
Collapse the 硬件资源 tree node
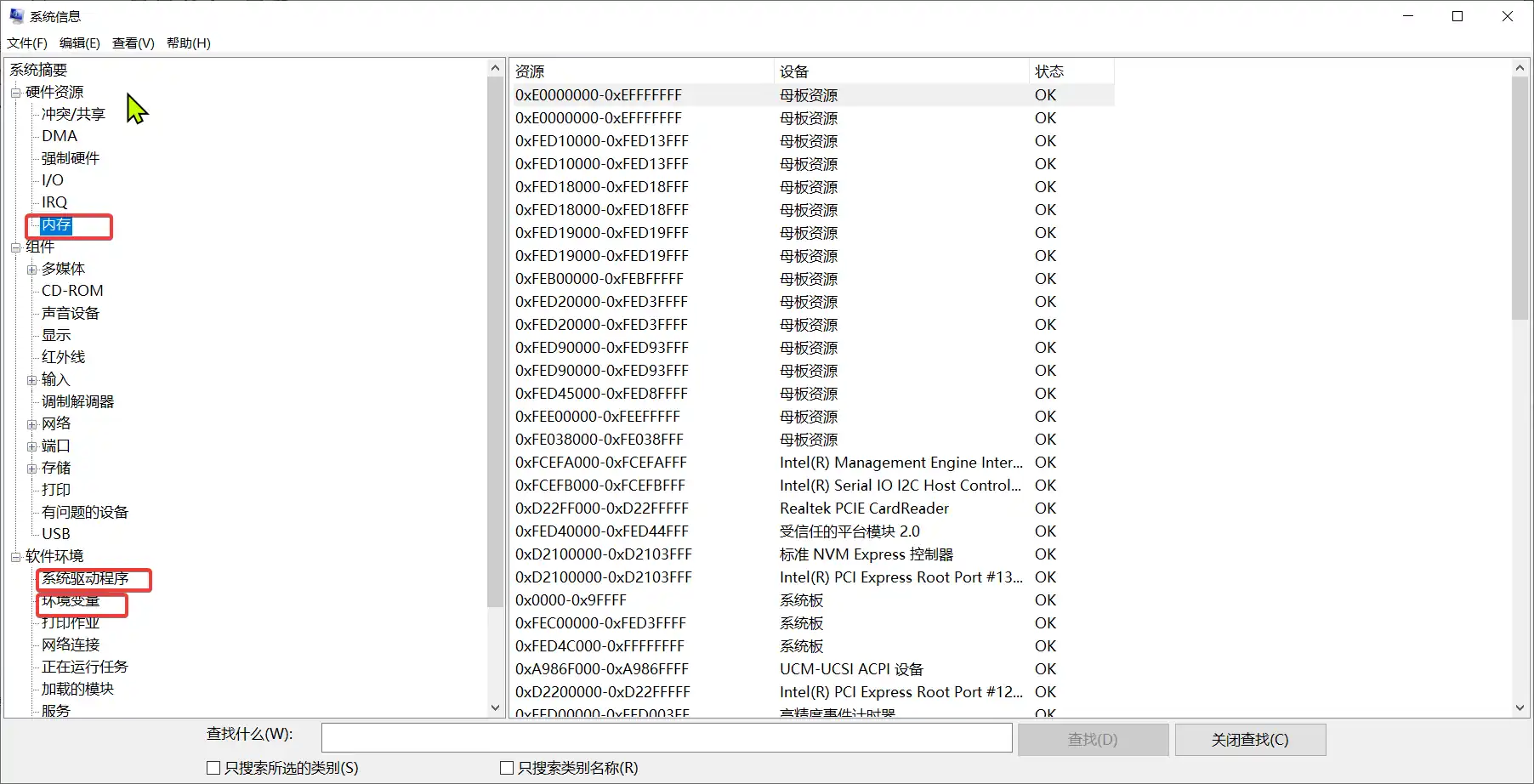[15, 93]
